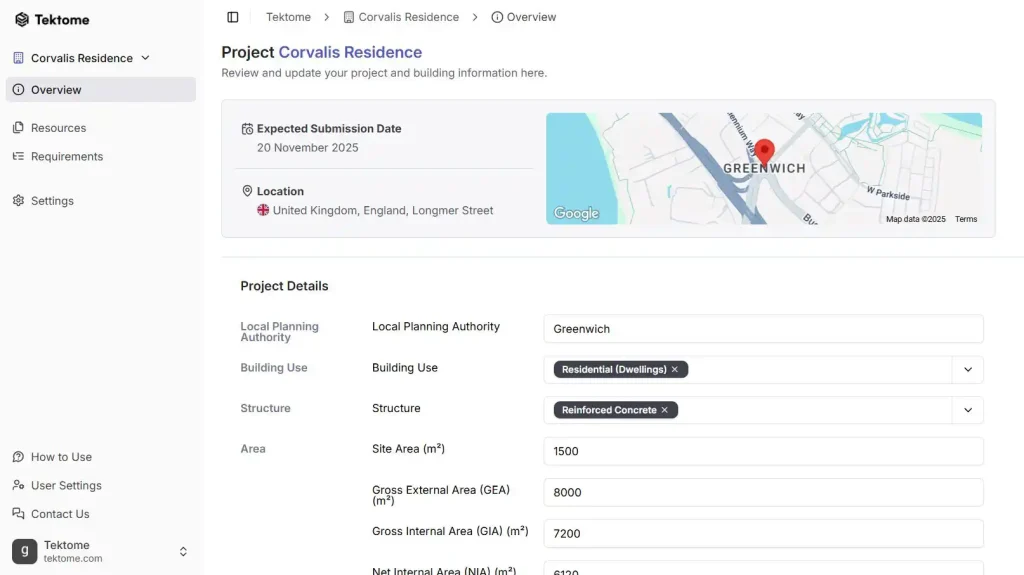Remove the Residential (Dwellings) tag

point(675,370)
